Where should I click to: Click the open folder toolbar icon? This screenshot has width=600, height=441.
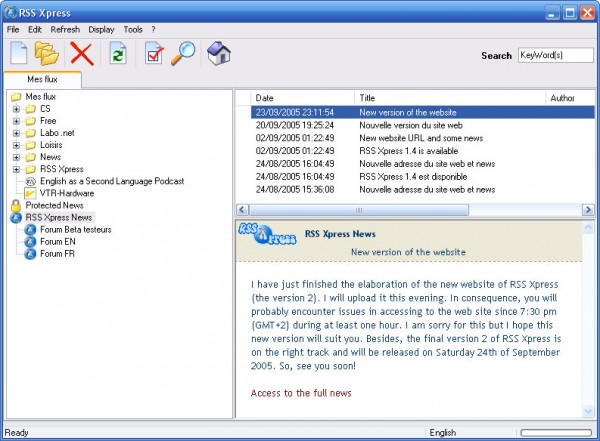pos(48,54)
